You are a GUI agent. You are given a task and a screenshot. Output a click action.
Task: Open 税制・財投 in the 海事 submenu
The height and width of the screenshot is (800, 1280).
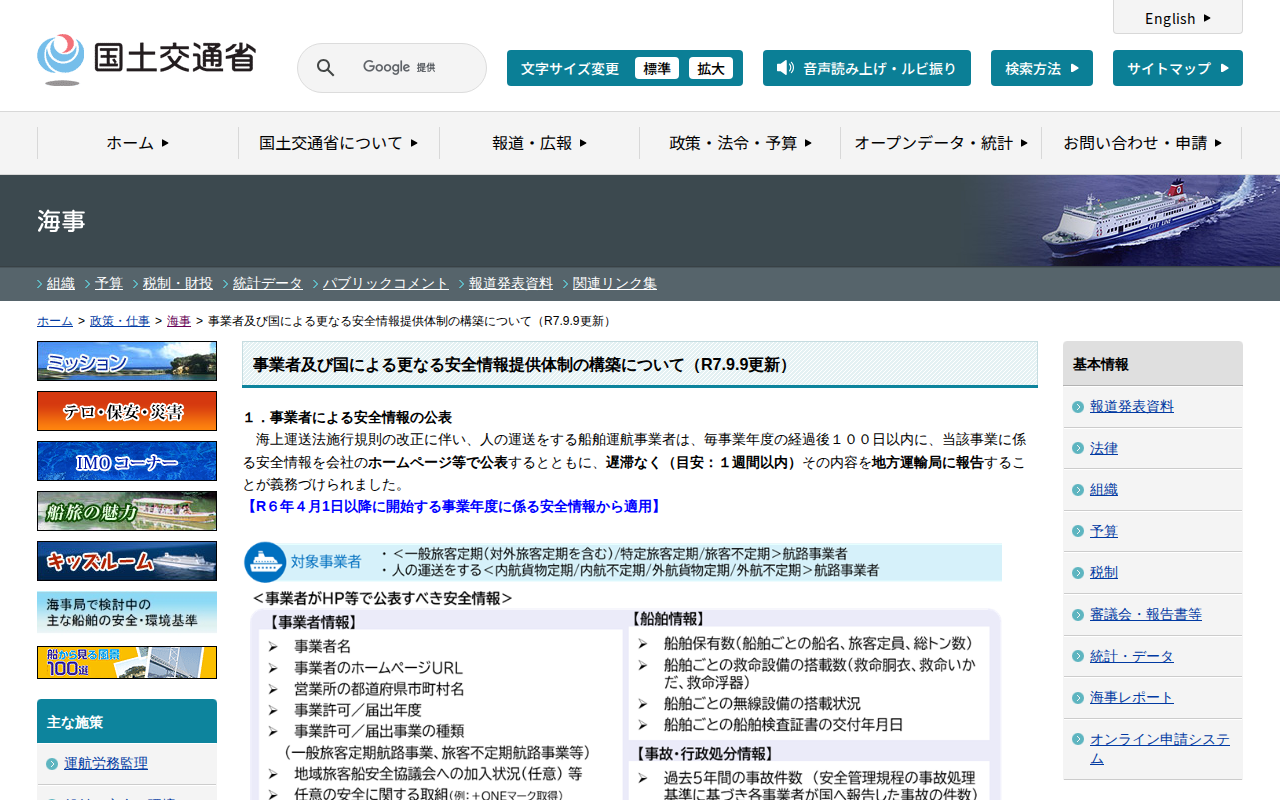(x=178, y=283)
